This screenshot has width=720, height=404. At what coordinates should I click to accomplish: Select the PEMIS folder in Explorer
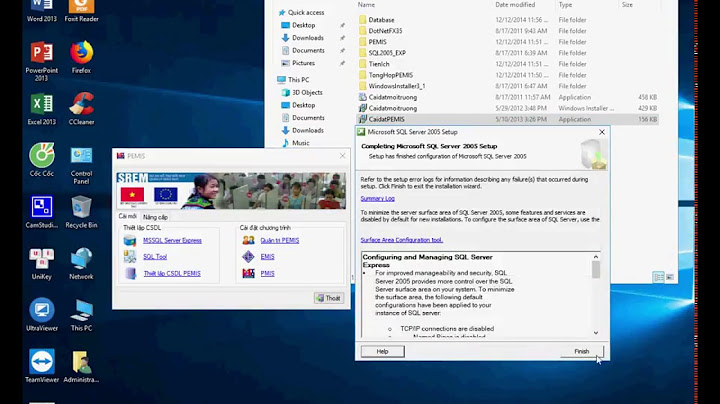(507, 42)
